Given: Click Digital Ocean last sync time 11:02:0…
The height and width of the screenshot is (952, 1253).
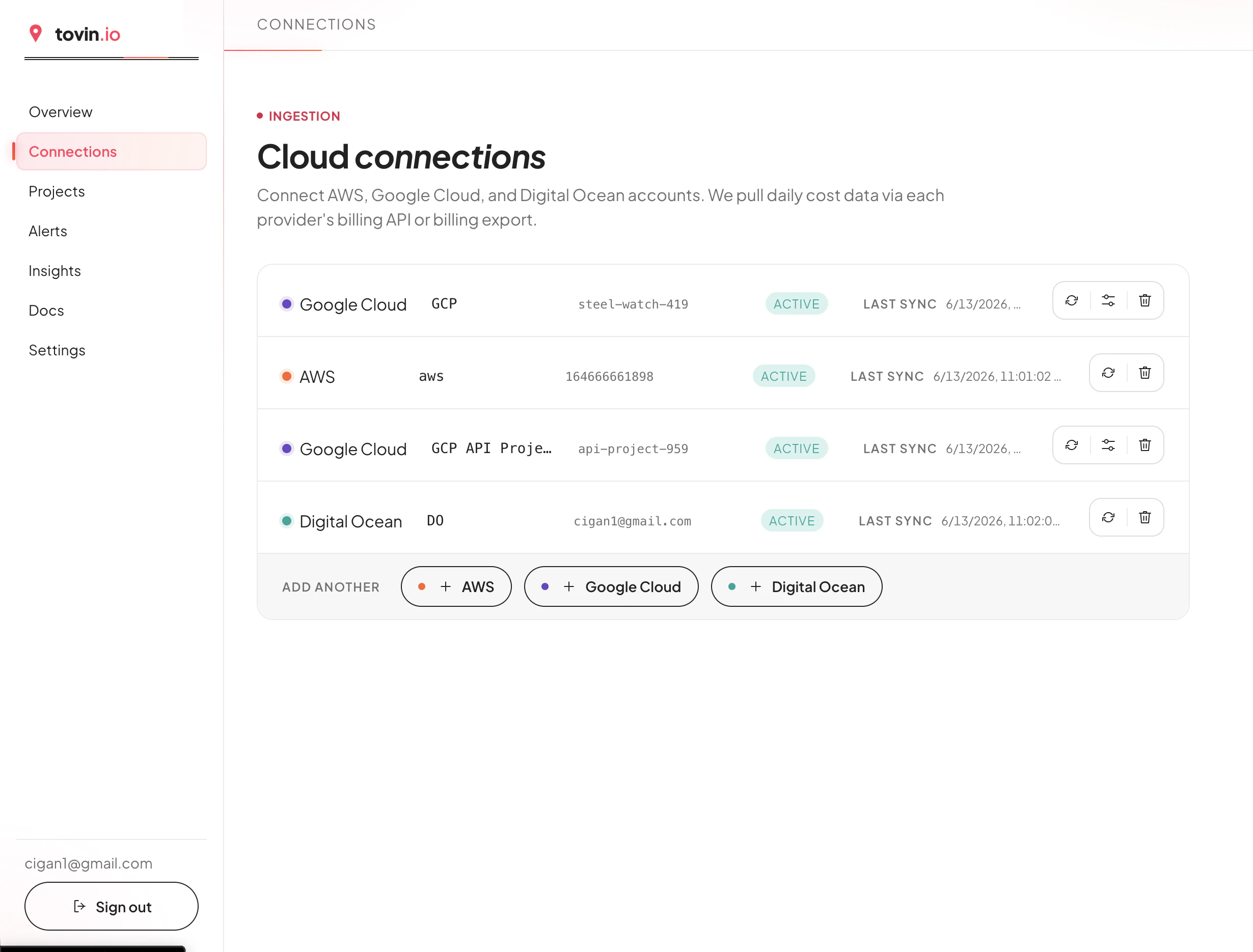Looking at the screenshot, I should (x=1000, y=521).
